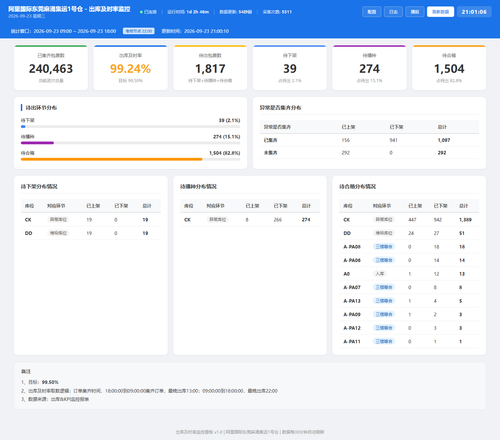Select the orange 99.24% rate value
The width and height of the screenshot is (500, 440).
click(130, 69)
